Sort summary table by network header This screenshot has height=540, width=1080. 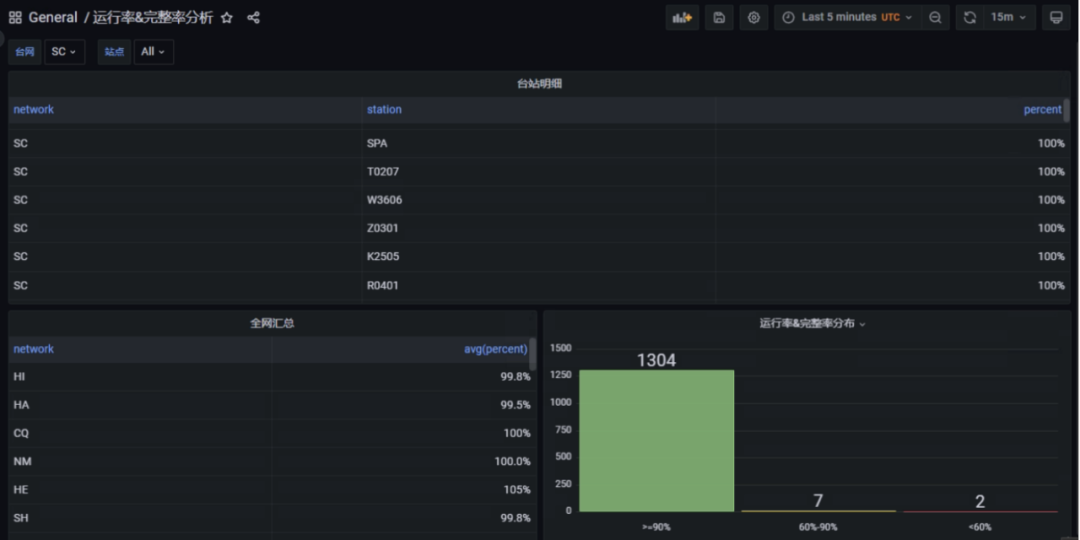point(34,349)
